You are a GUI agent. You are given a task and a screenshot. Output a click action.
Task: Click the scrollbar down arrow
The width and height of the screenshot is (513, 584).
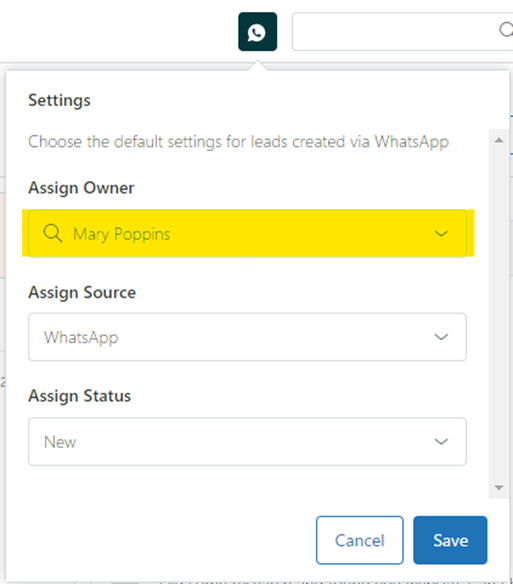499,487
